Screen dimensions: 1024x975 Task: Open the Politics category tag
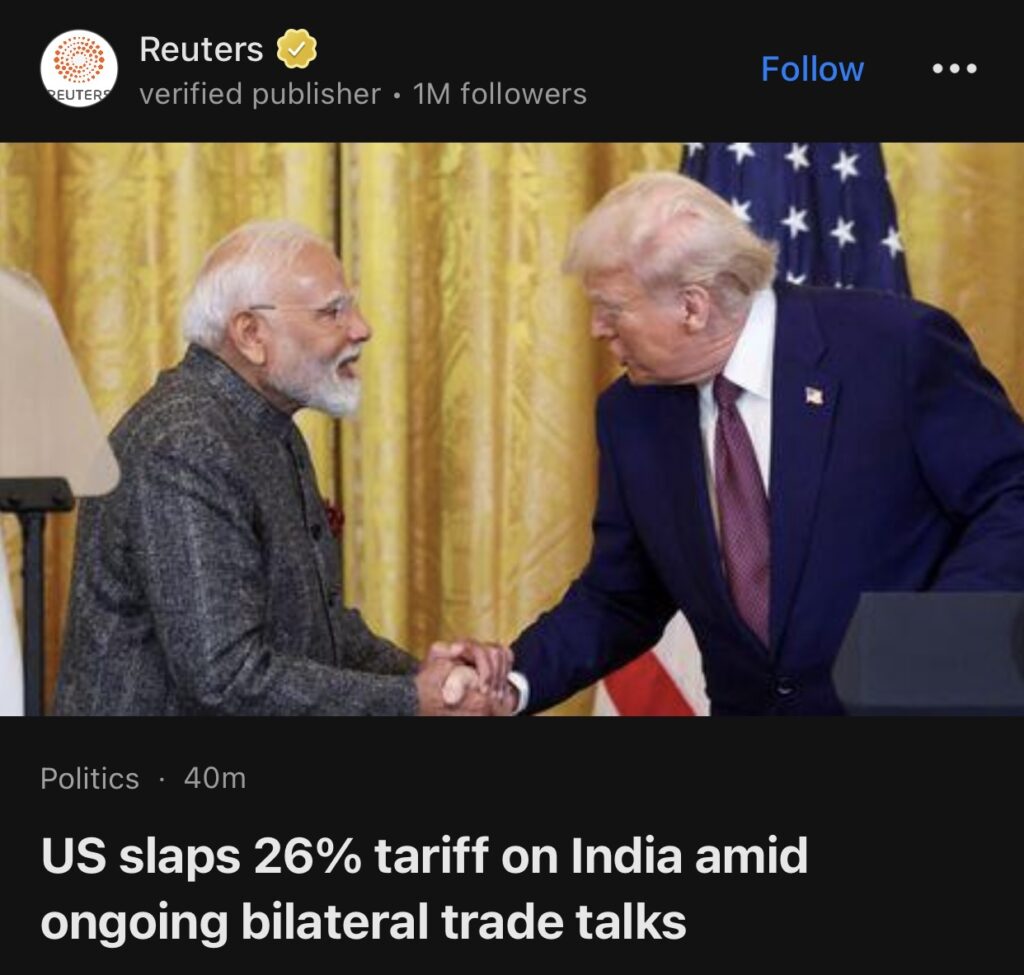(89, 778)
